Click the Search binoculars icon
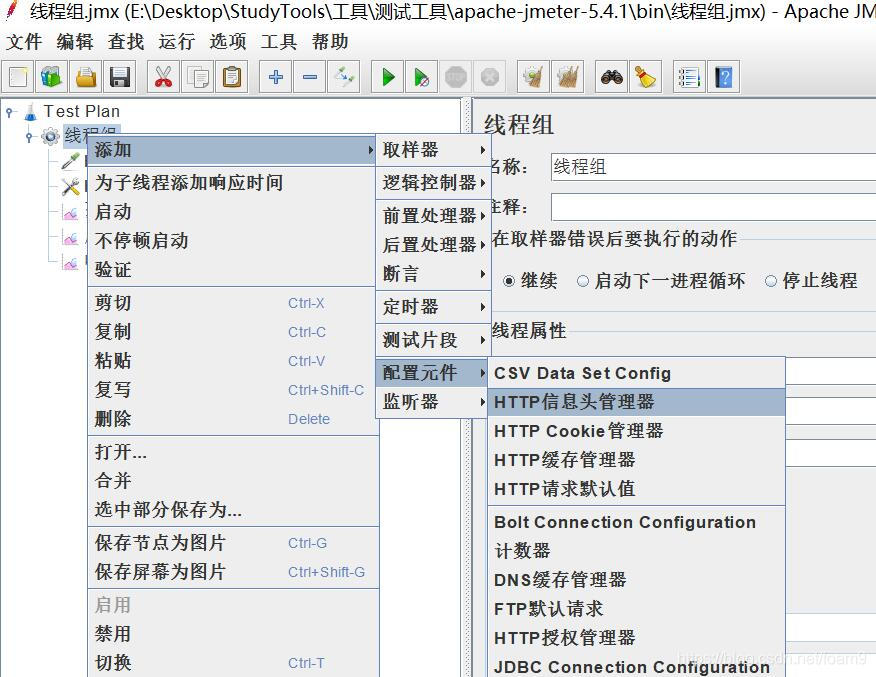Viewport: 876px width, 677px height. [612, 77]
